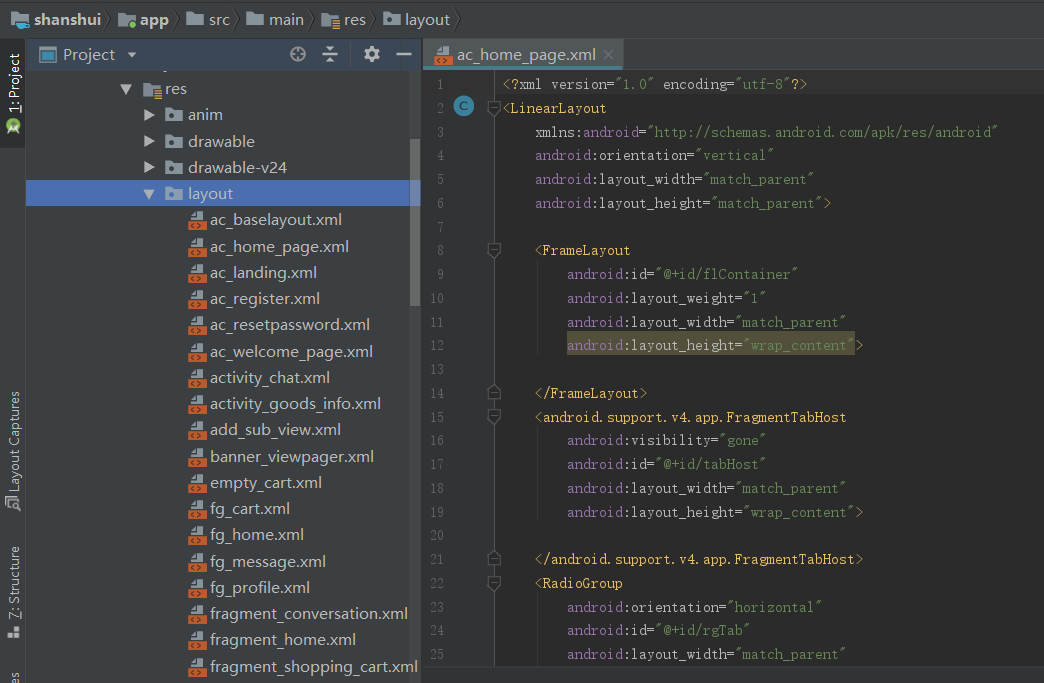
Task: Click the 'src' breadcrumb in navigation bar
Action: pos(218,19)
